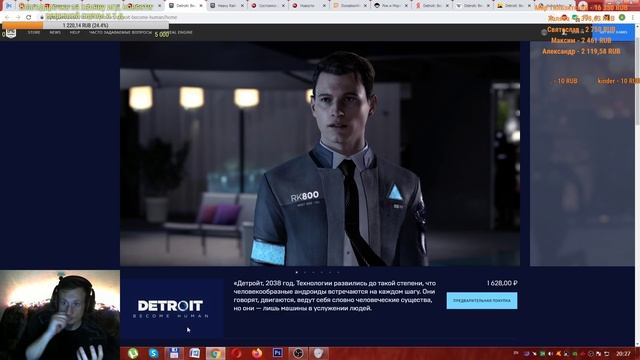The width and height of the screenshot is (640, 360).
Task: Open the Opera browser taskbar icon
Action: 236,353
